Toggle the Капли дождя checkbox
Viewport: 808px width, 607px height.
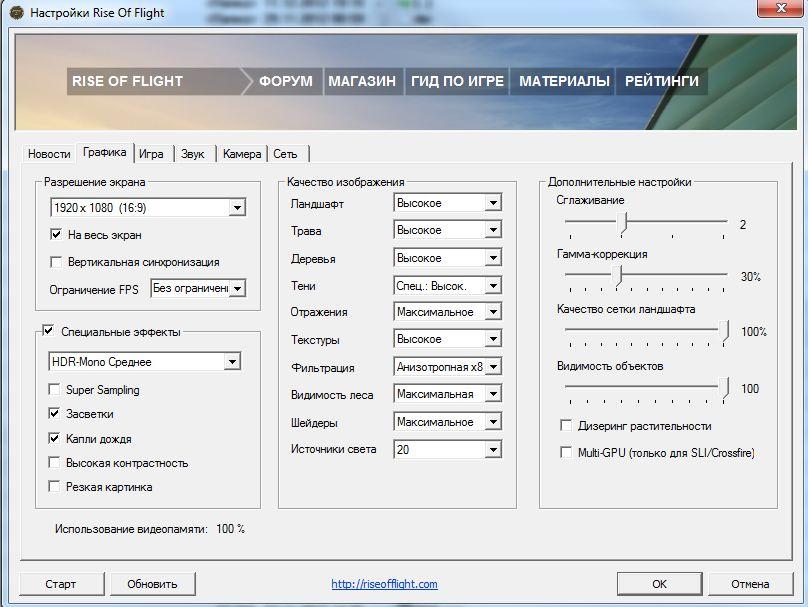click(x=54, y=439)
